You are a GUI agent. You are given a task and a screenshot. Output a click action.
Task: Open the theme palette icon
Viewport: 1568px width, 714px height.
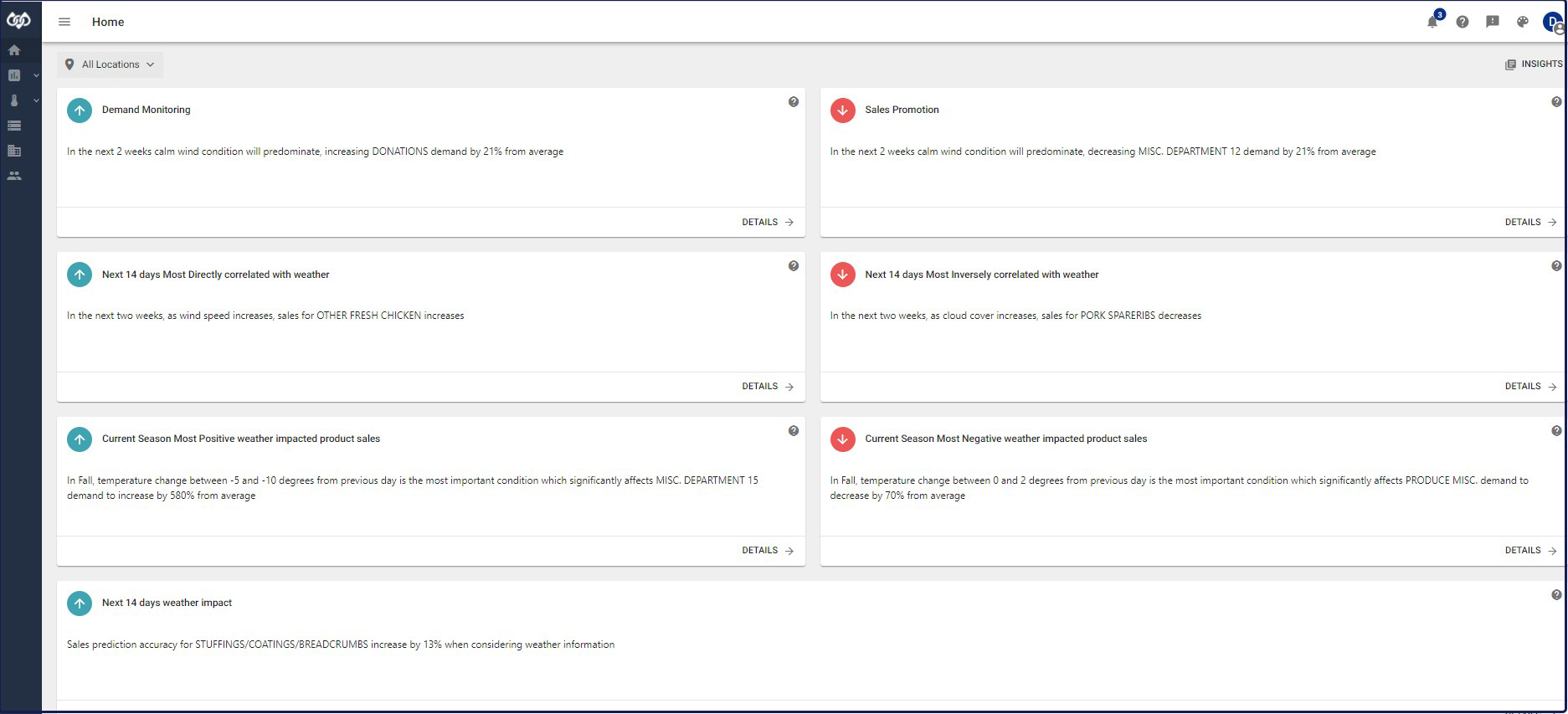[x=1523, y=22]
